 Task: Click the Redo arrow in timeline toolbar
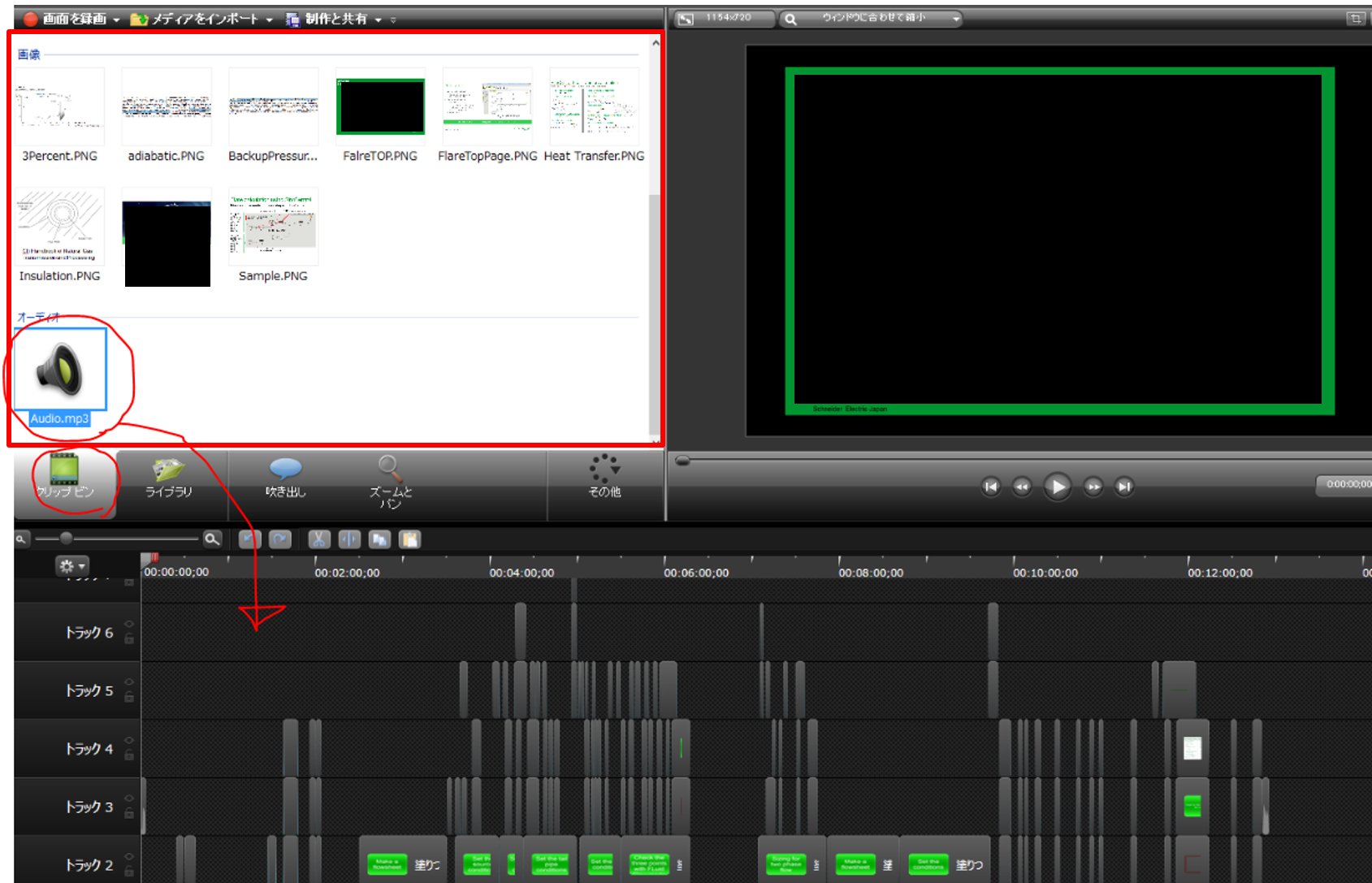pos(280,539)
